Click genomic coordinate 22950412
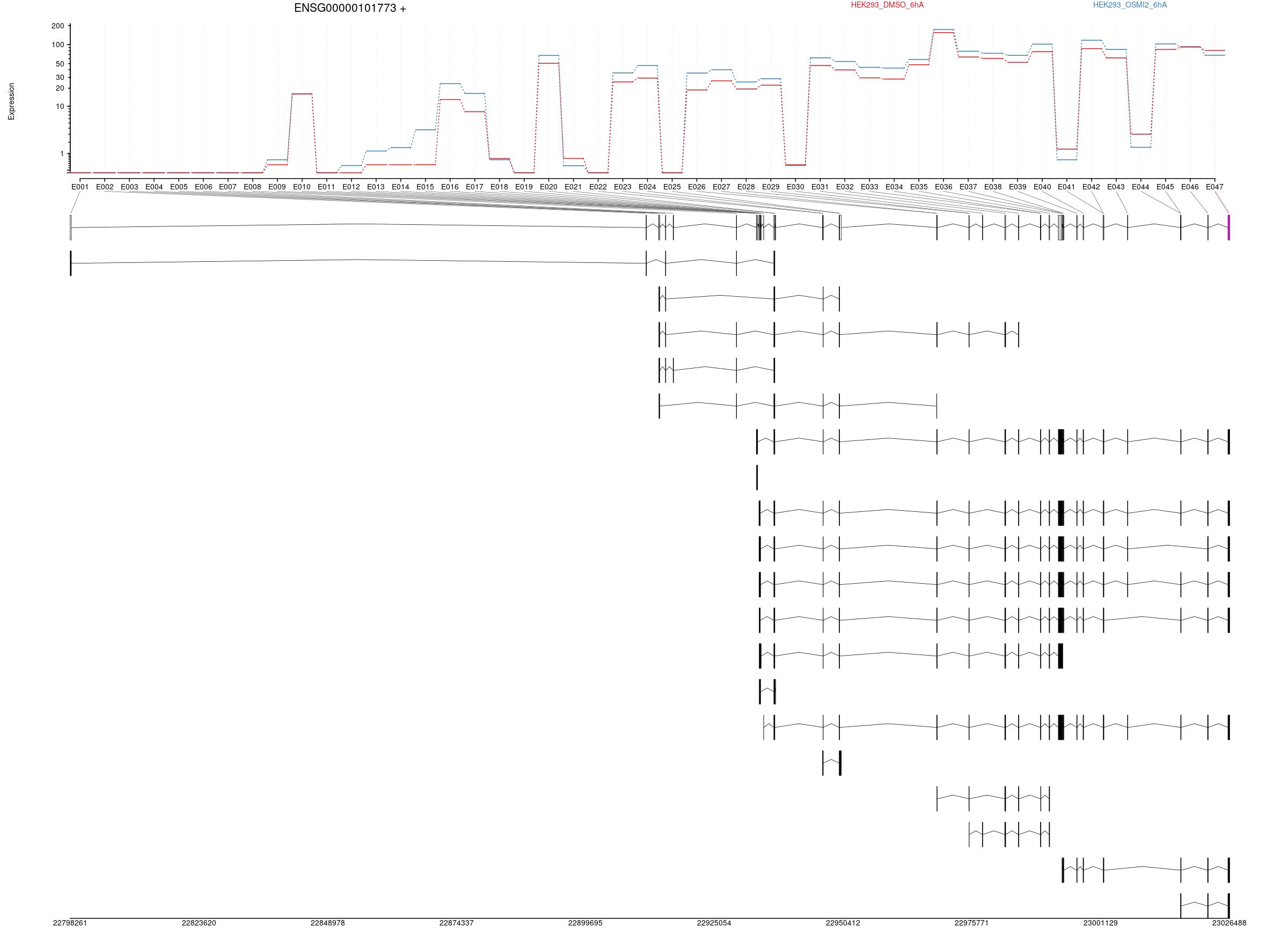1288x933 pixels. [843, 923]
